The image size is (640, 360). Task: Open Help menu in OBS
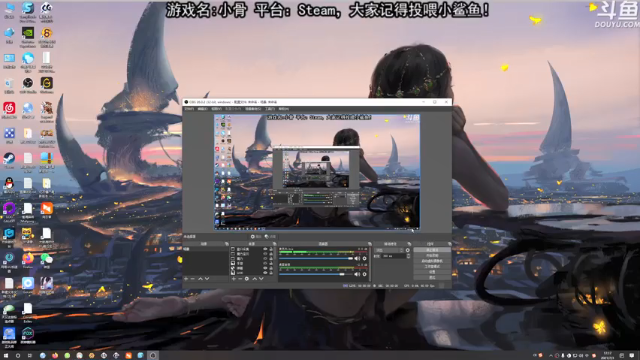[284, 109]
